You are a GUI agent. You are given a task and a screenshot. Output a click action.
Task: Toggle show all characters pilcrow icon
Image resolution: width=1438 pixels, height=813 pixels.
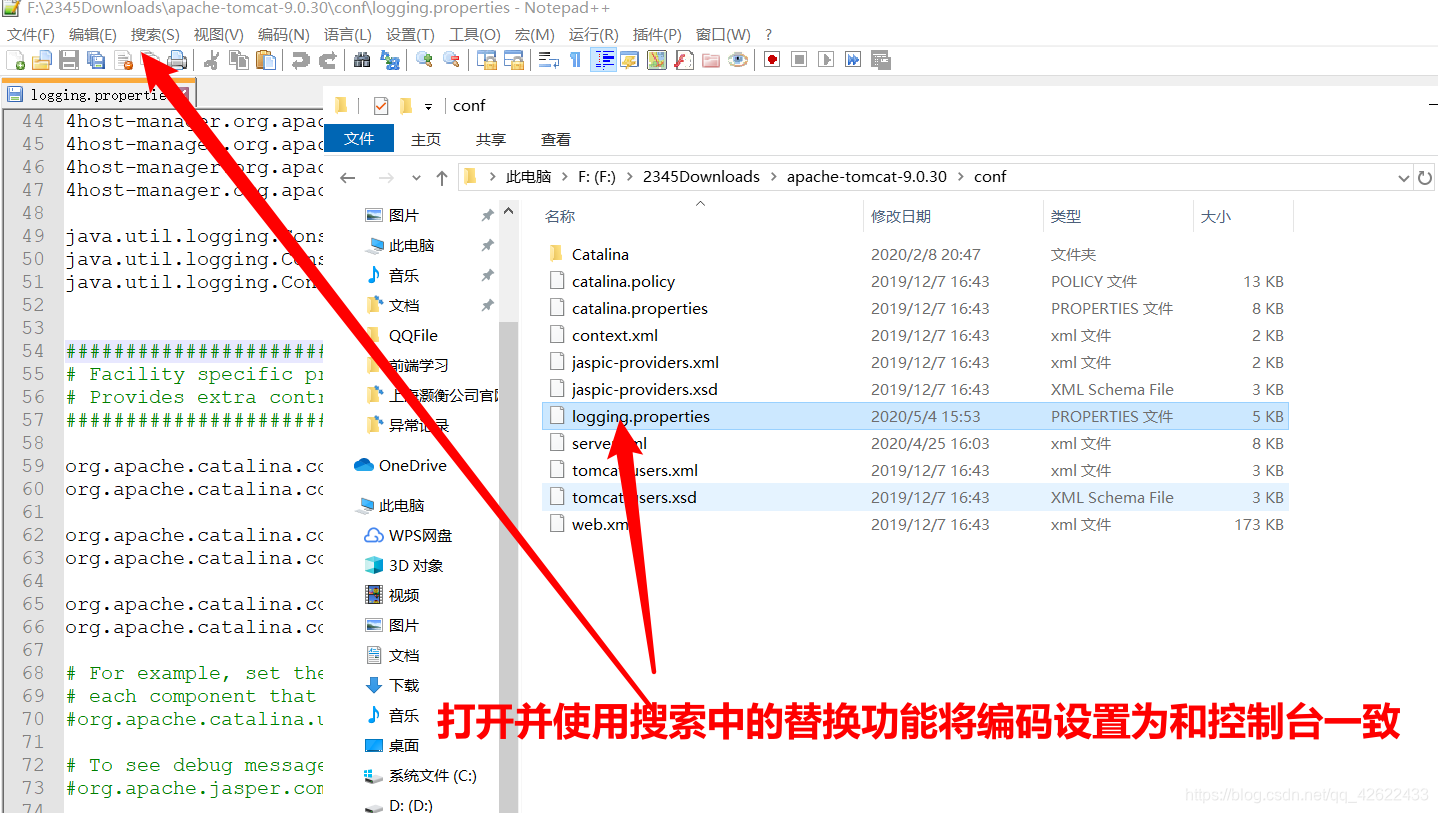point(575,60)
